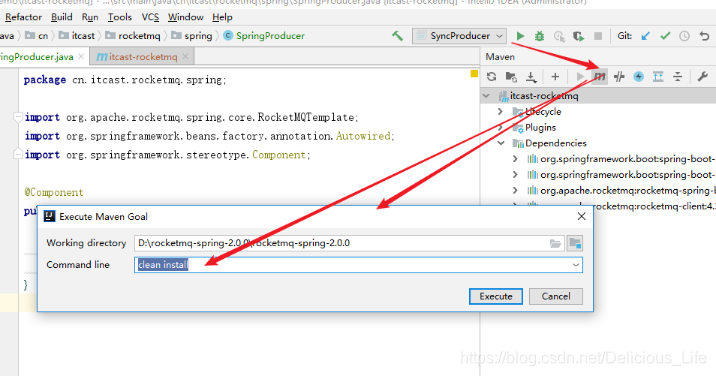Run SyncProducer with the green play icon
The image size is (716, 376).
[x=520, y=36]
